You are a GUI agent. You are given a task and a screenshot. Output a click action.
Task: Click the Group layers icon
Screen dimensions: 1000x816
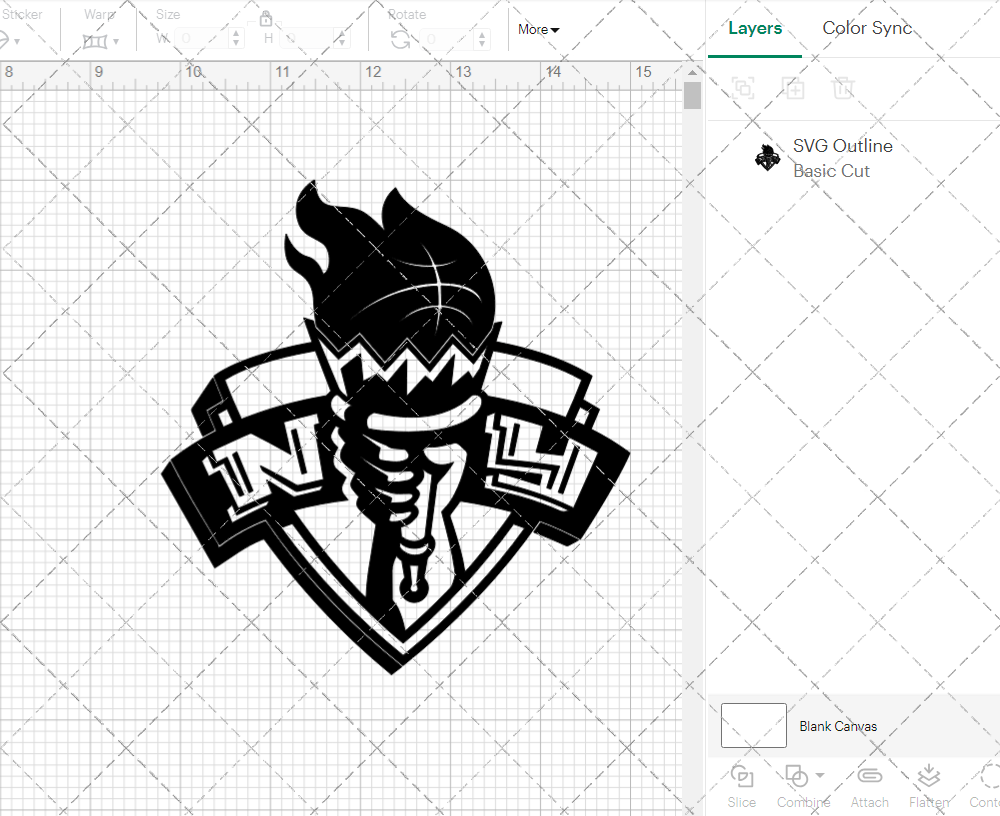point(743,88)
